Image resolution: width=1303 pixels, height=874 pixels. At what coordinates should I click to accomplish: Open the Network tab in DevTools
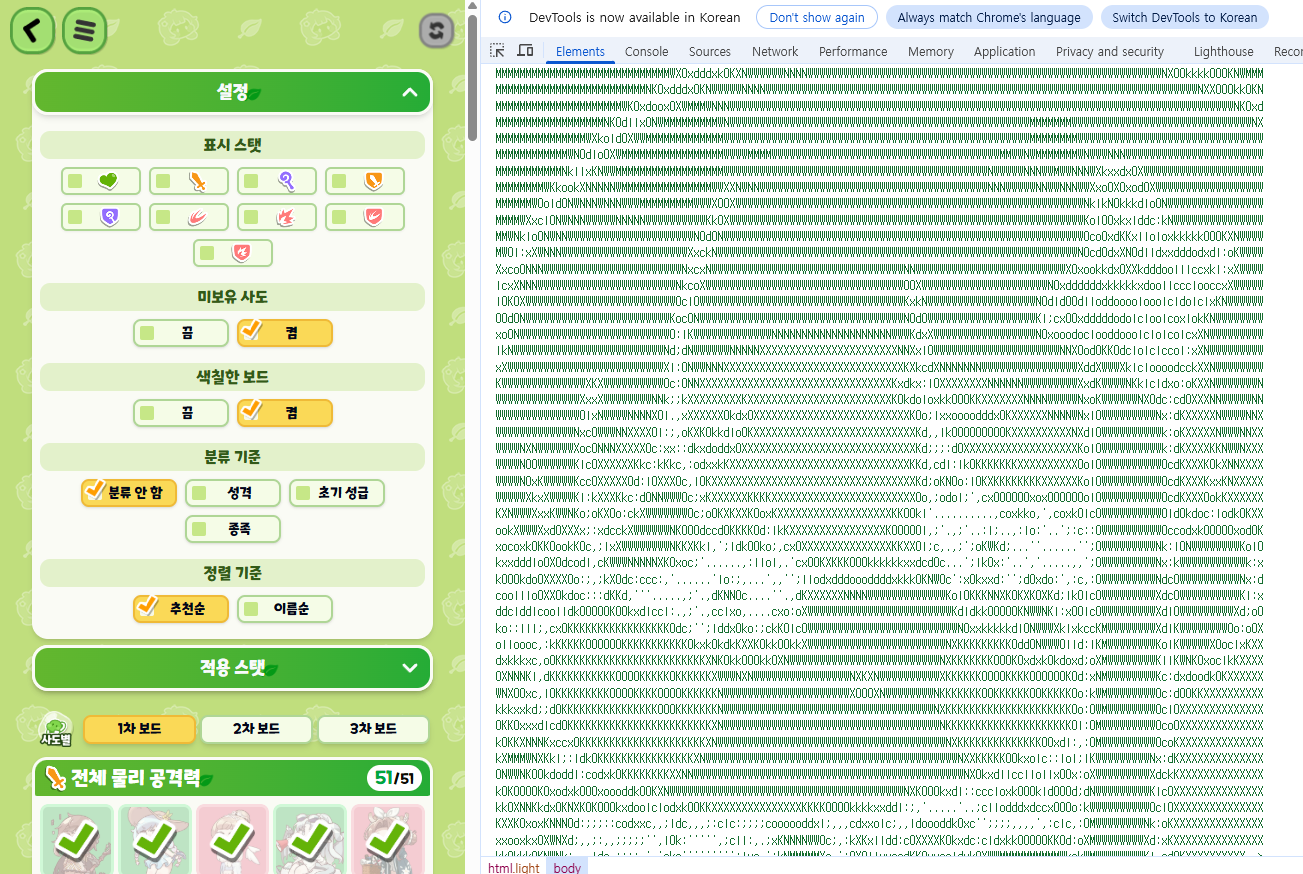point(774,52)
